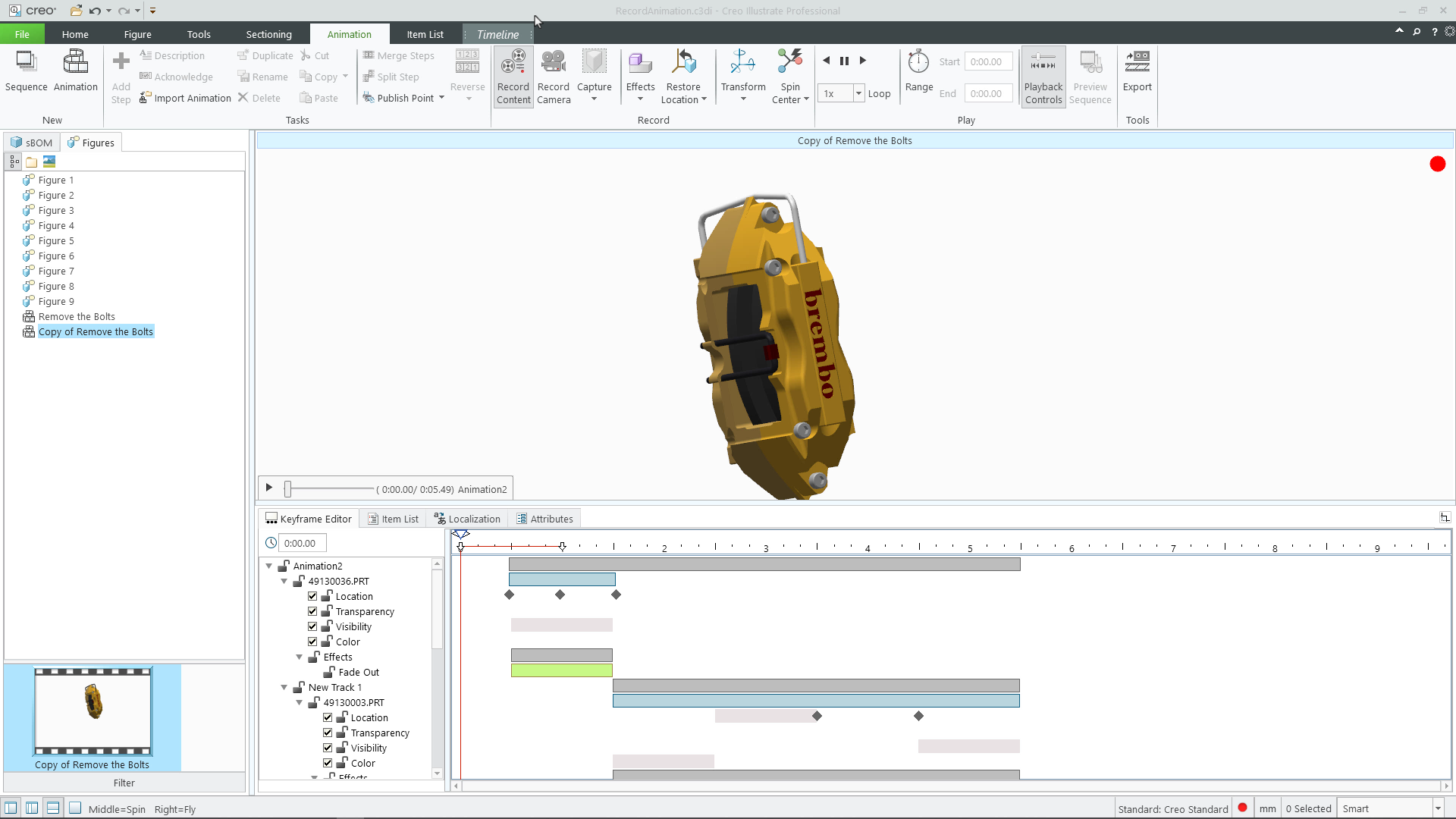This screenshot has height=819, width=1456.
Task: Click the Range stopwatch icon
Action: pyautogui.click(x=918, y=62)
